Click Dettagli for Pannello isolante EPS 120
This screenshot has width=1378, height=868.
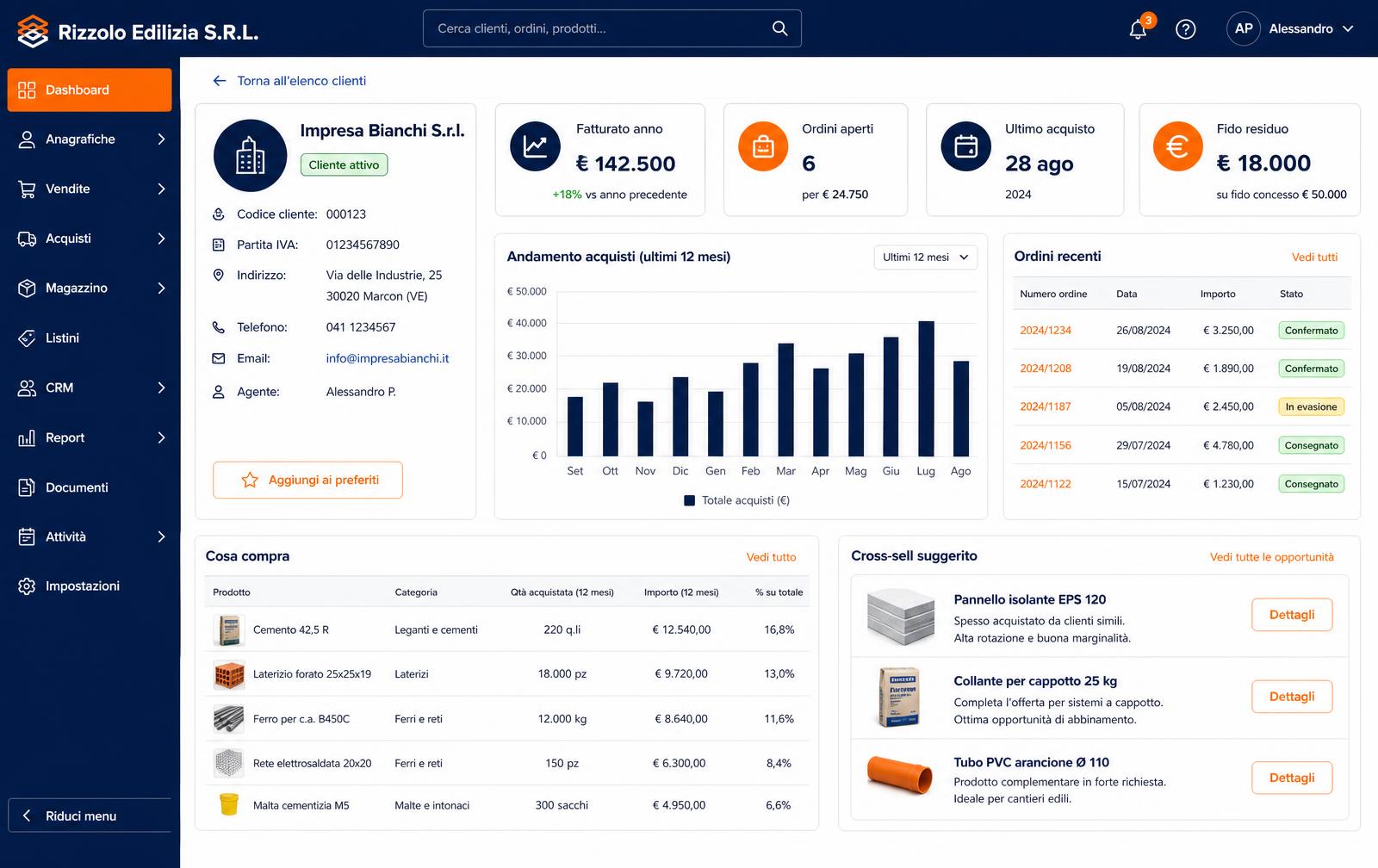pos(1292,615)
